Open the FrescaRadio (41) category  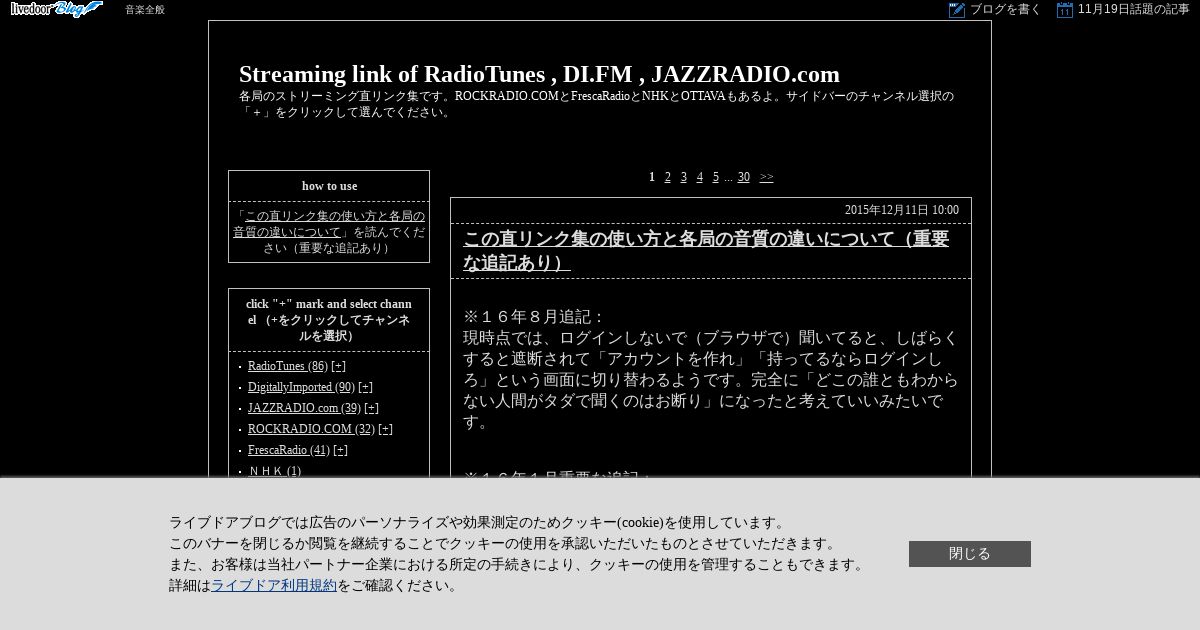[x=288, y=450]
